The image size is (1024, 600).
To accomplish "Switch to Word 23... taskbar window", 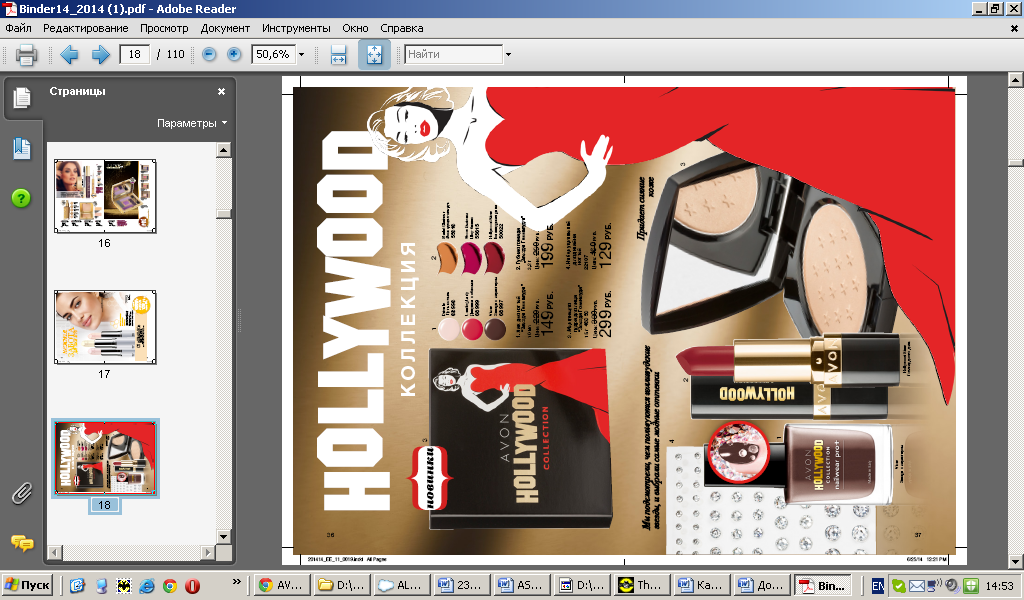I will tap(462, 585).
